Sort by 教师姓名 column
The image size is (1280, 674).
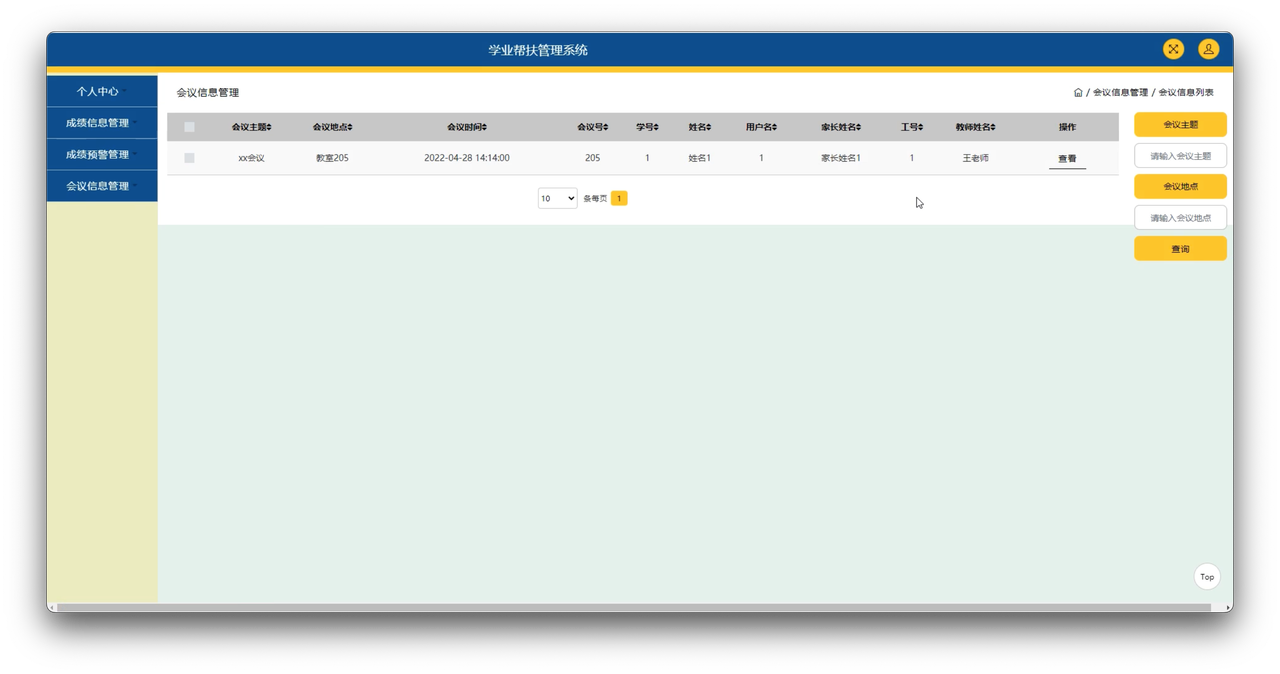point(975,127)
